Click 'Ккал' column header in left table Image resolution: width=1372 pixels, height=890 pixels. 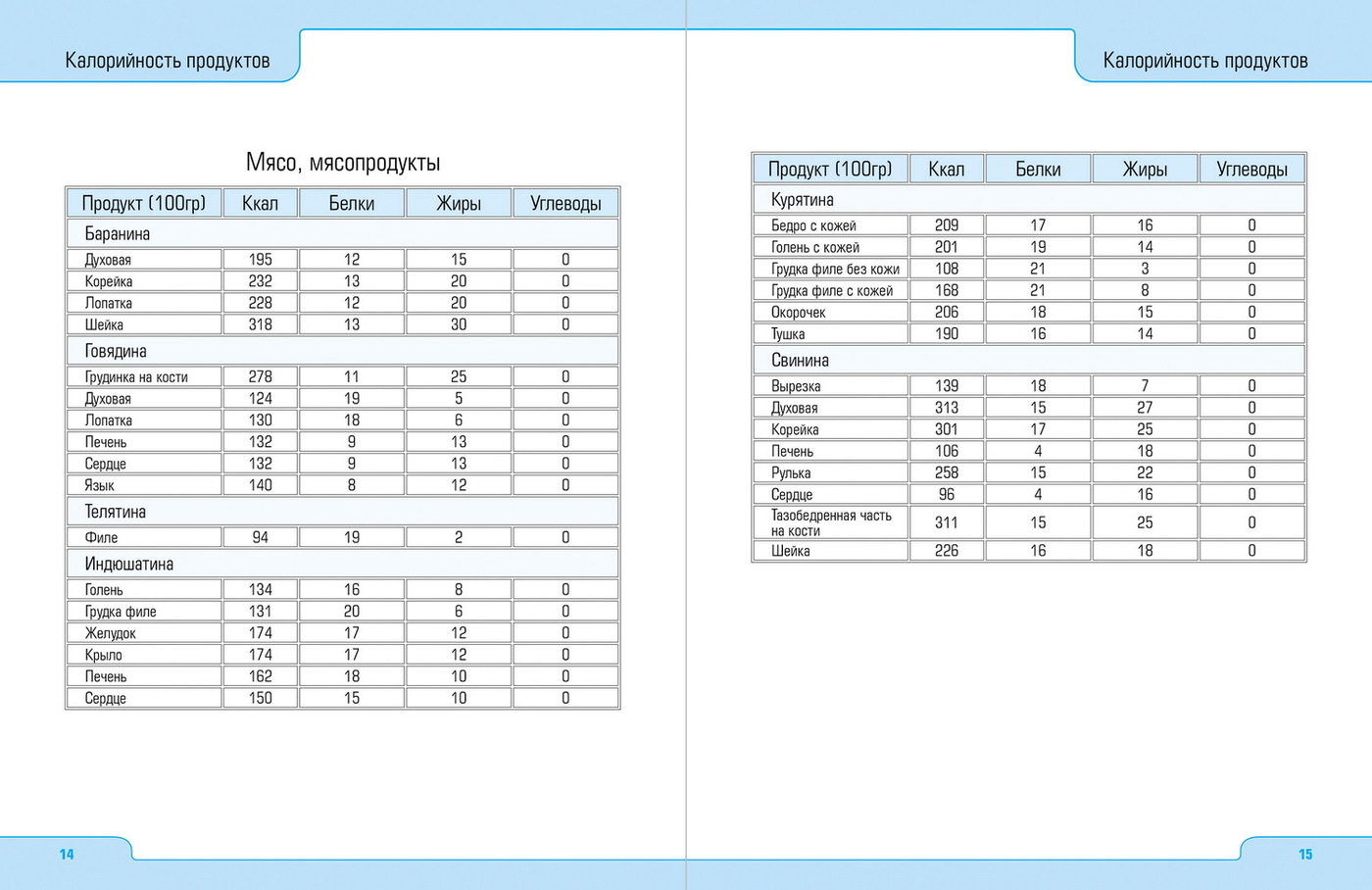260,204
